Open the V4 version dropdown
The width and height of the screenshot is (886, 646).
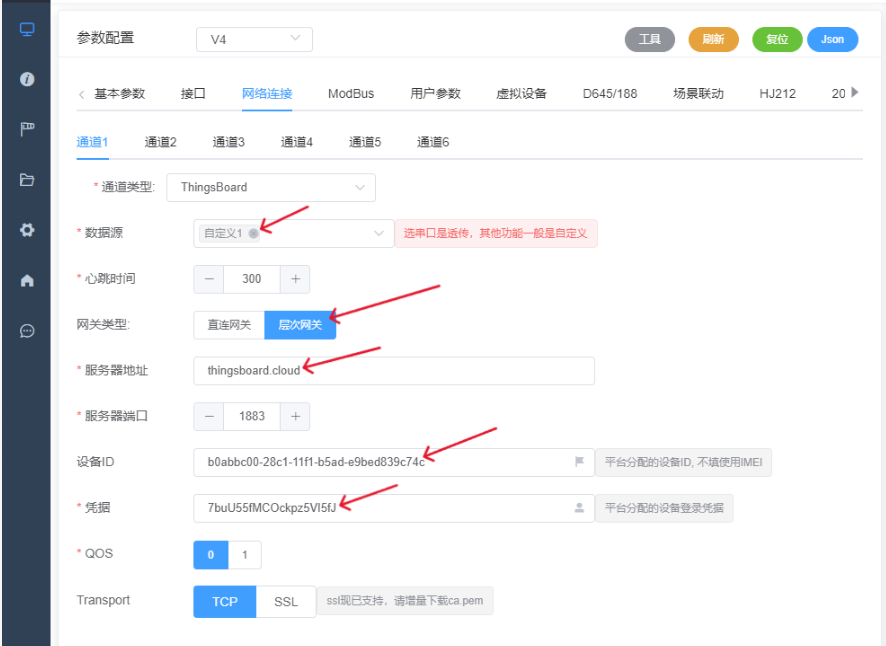point(254,39)
